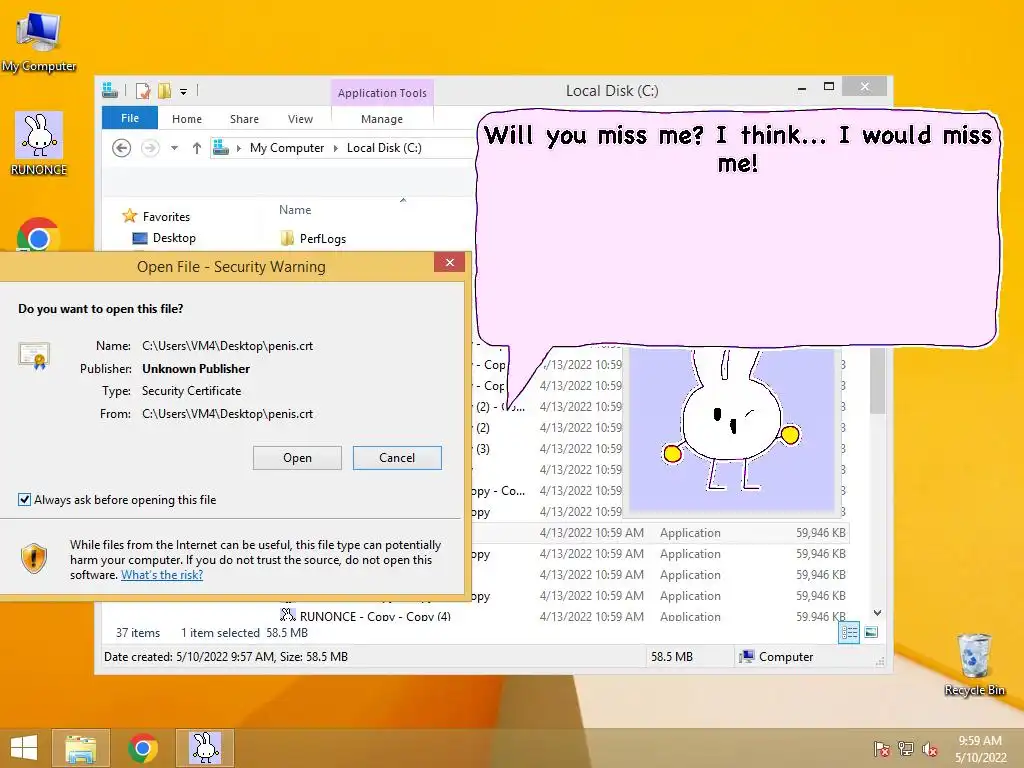Open the File tab
This screenshot has height=768, width=1024.
[x=130, y=118]
